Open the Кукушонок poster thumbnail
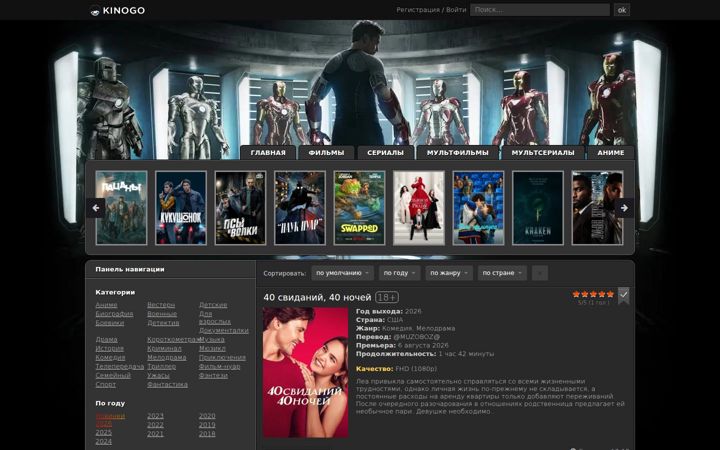This screenshot has height=450, width=720. pyautogui.click(x=181, y=208)
